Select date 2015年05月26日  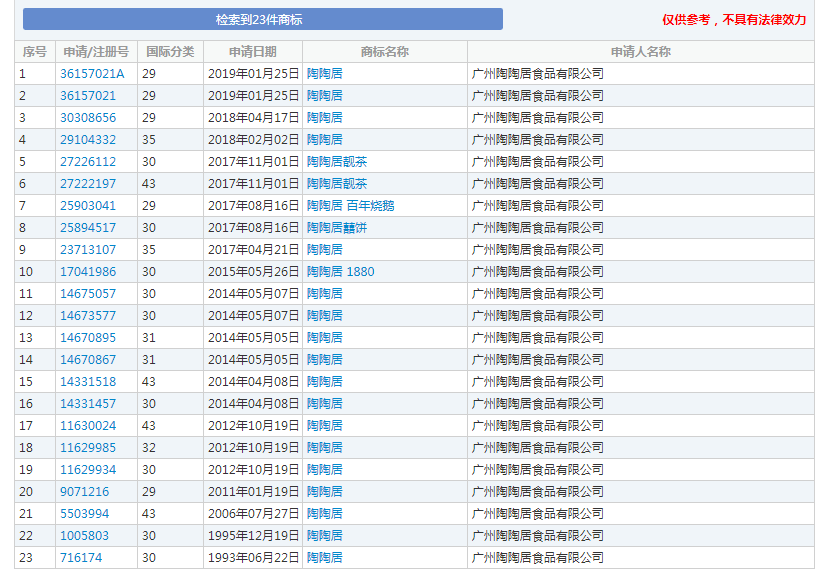pos(254,271)
